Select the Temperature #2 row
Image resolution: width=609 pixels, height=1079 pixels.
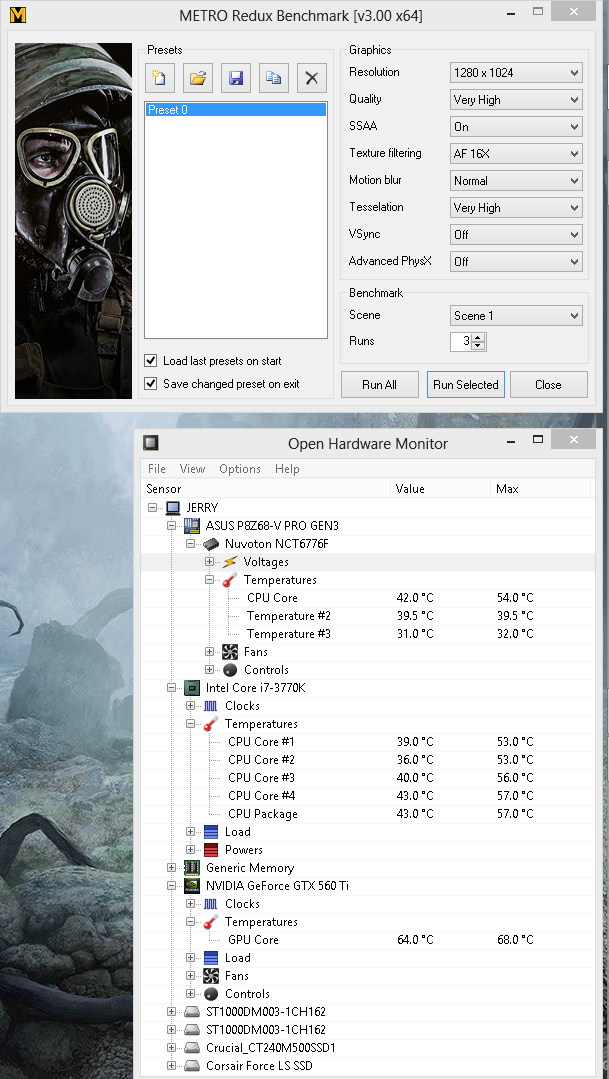[368, 615]
